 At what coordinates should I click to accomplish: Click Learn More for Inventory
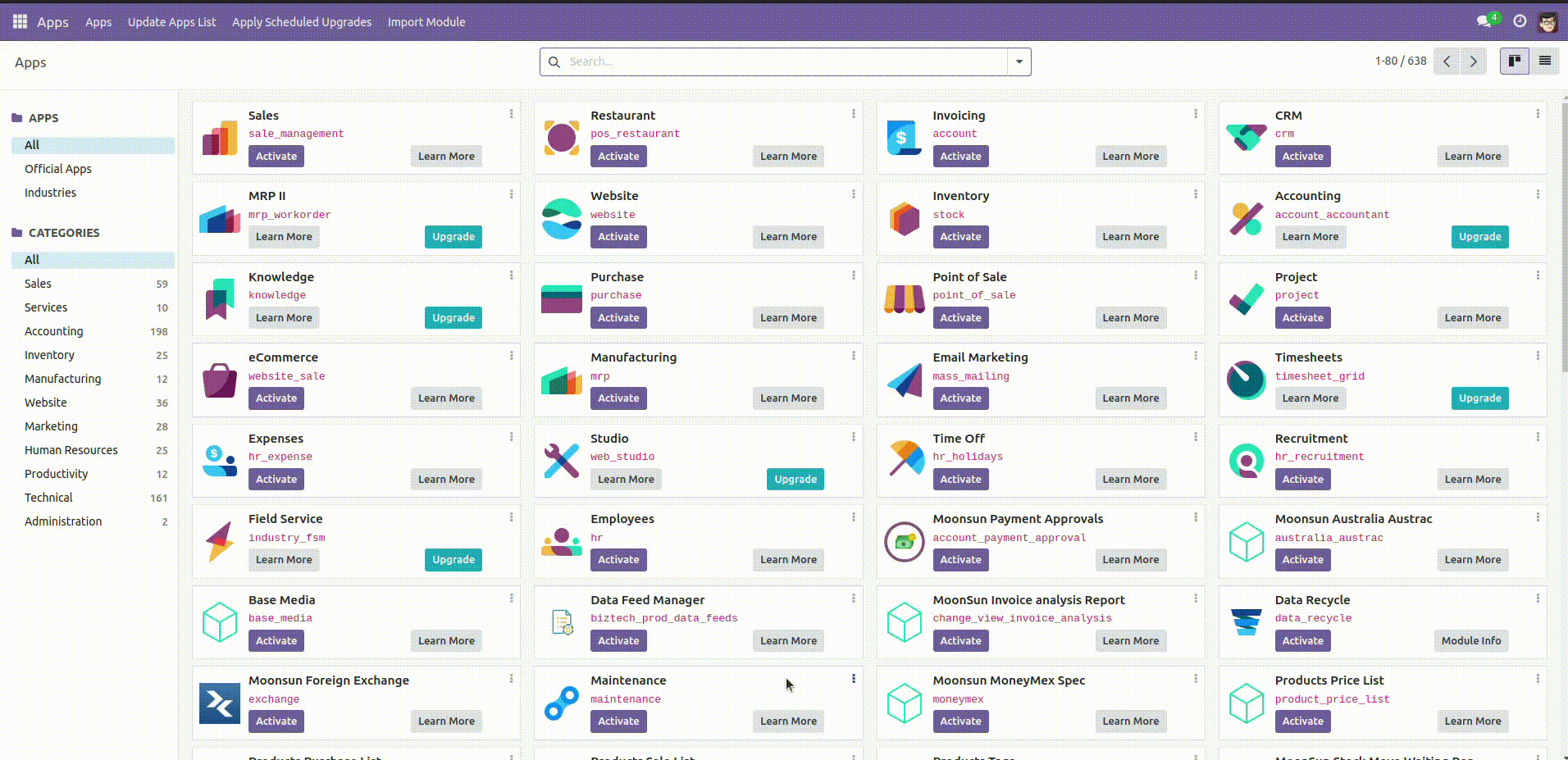(x=1130, y=237)
